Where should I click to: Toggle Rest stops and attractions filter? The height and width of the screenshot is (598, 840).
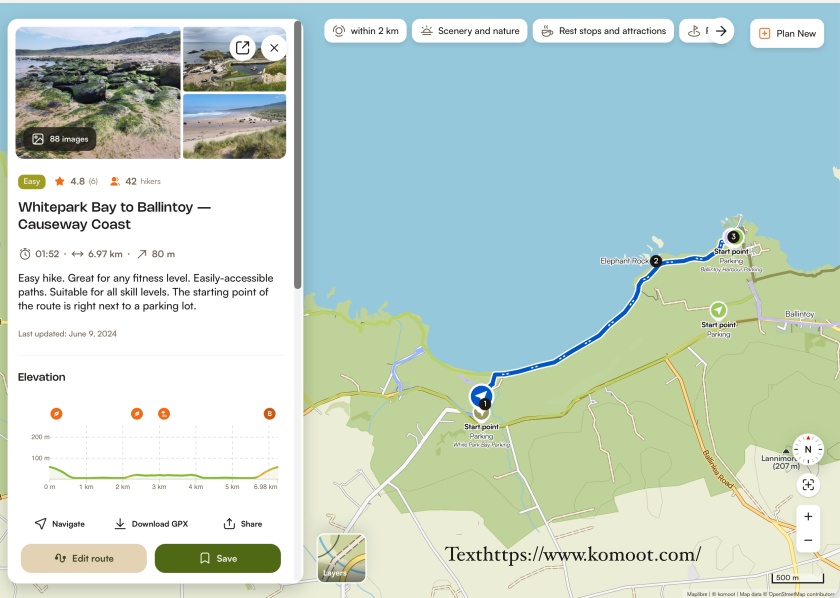(x=603, y=31)
